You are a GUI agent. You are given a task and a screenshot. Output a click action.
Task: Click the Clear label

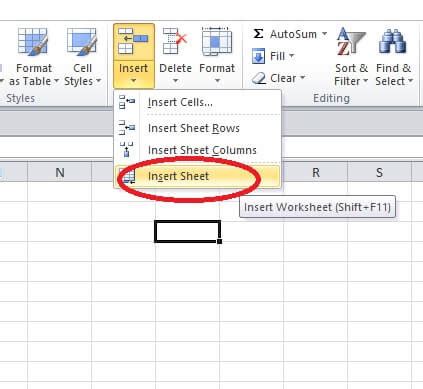[283, 78]
